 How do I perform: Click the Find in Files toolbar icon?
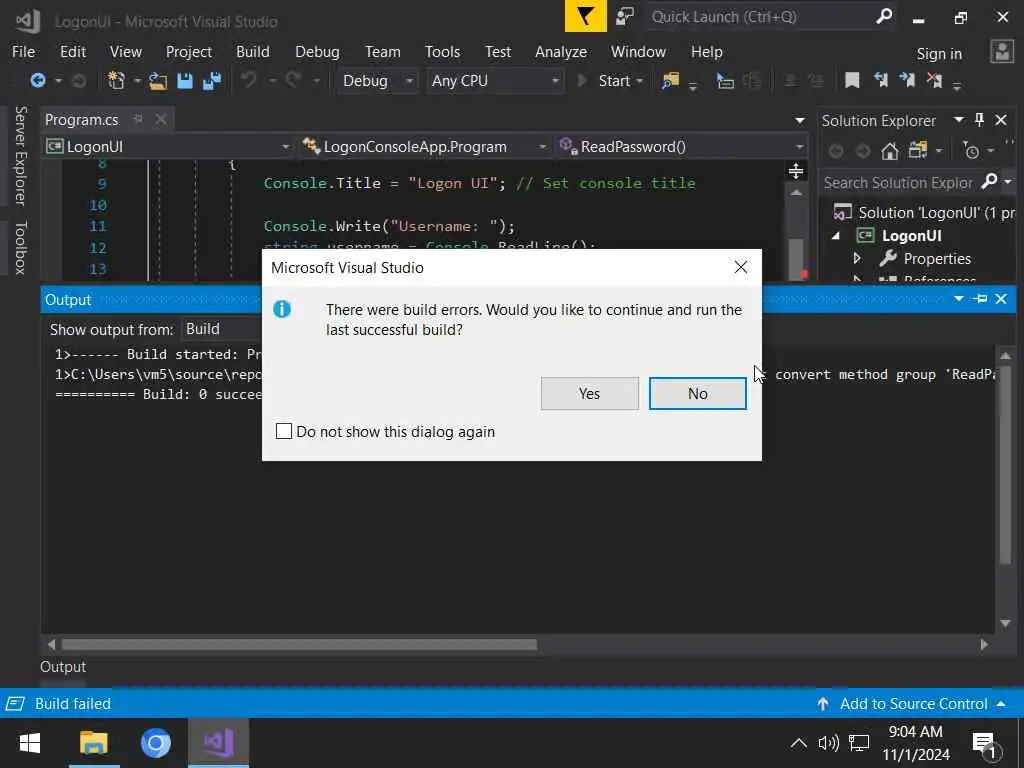click(x=670, y=80)
